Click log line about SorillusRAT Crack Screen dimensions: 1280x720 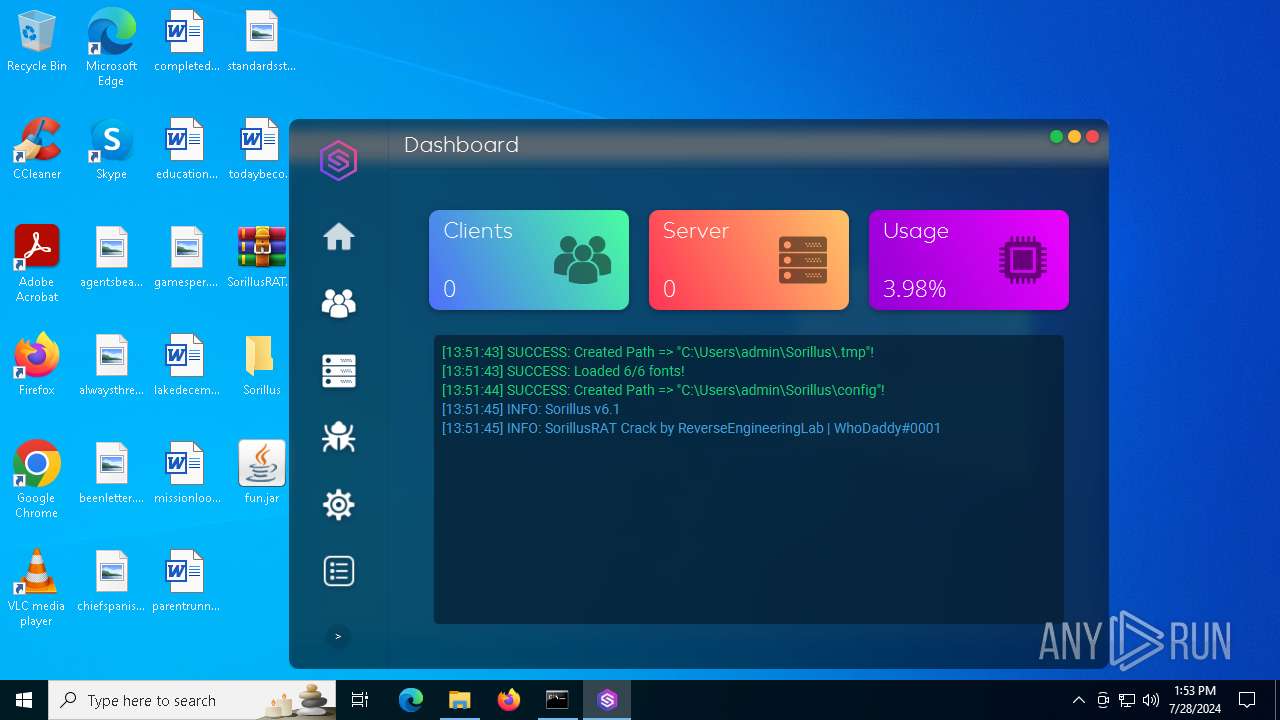pyautogui.click(x=691, y=428)
